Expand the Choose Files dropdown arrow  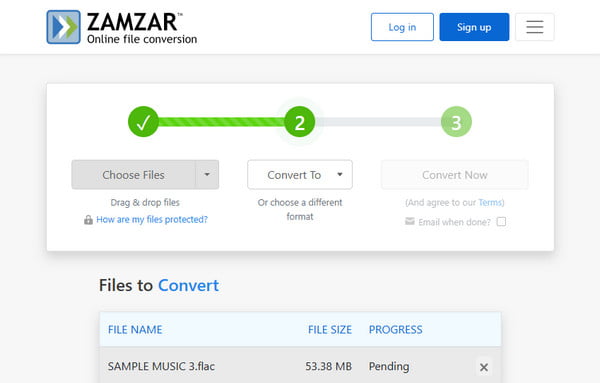click(207, 175)
